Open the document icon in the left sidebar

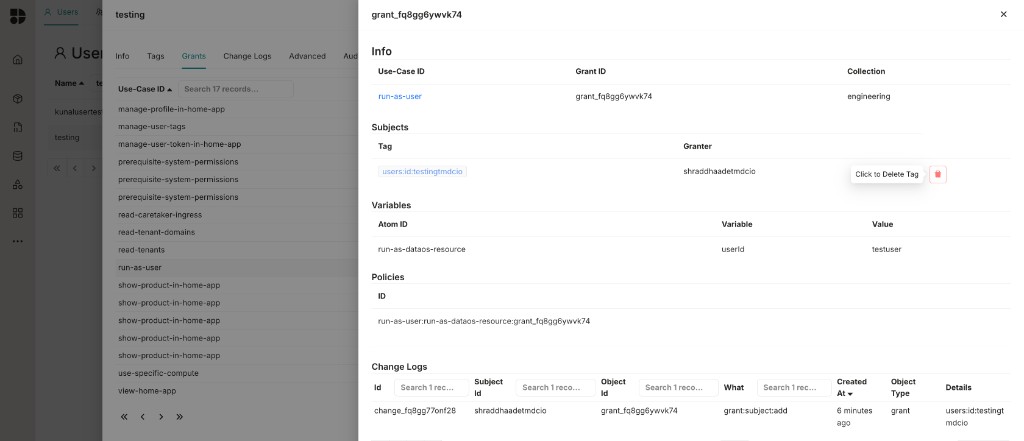tap(18, 127)
